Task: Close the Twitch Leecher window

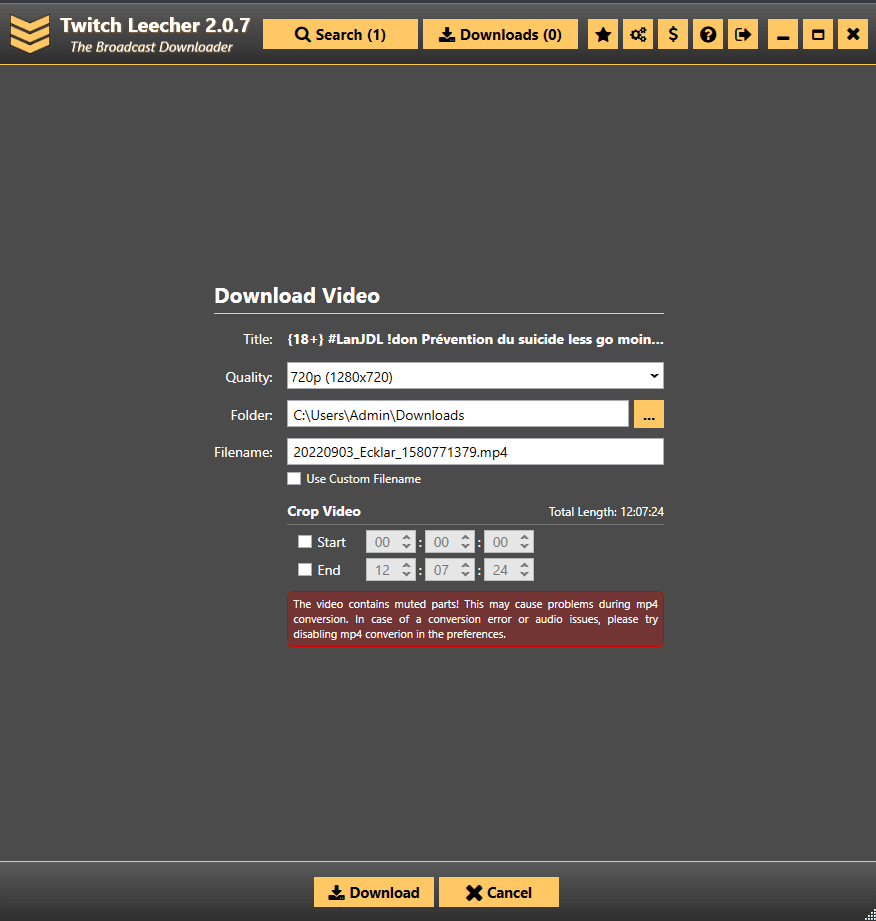Action: point(853,35)
